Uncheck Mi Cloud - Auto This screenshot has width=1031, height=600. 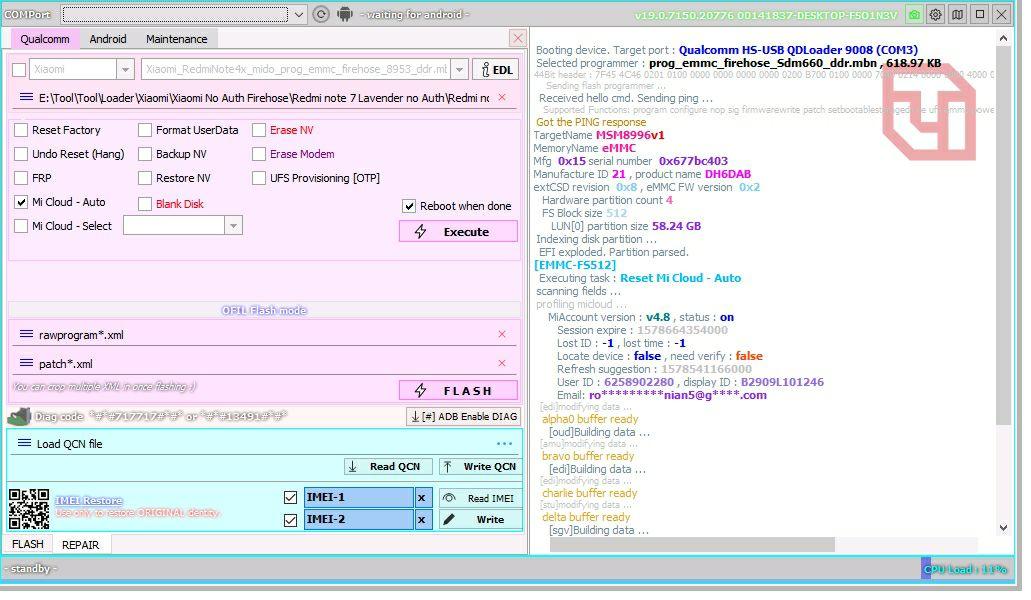click(x=21, y=202)
